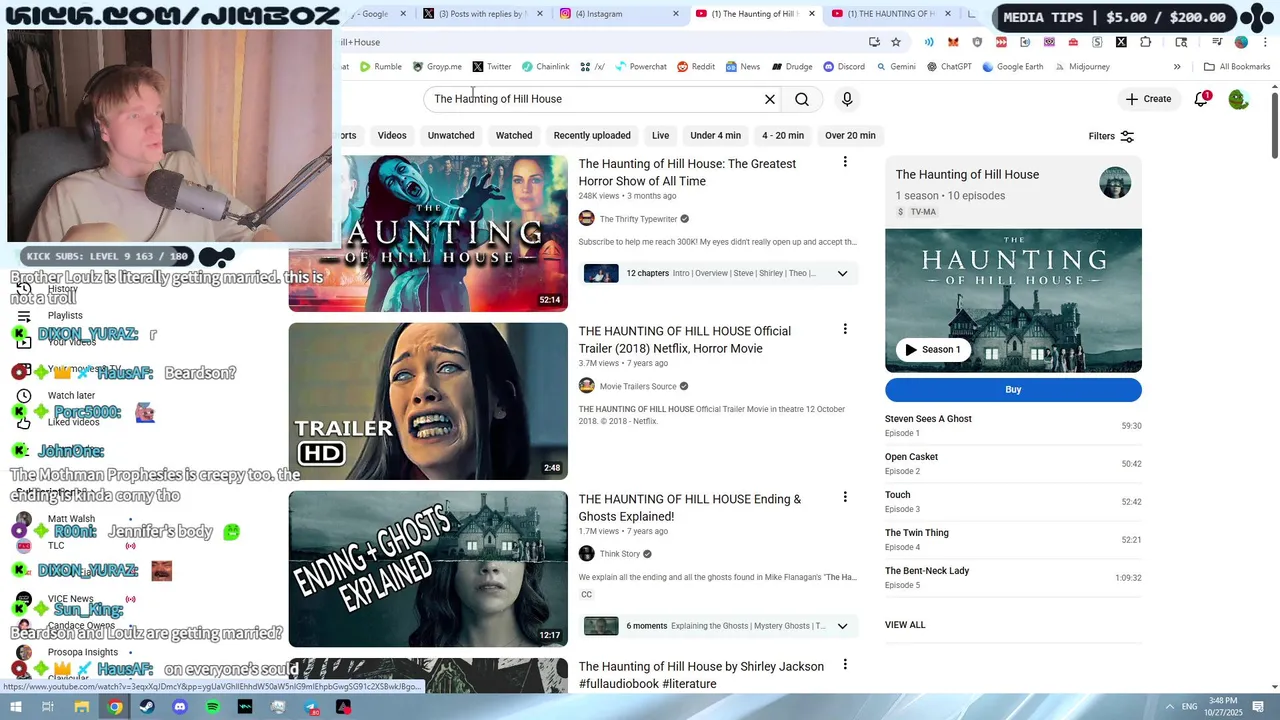This screenshot has width=1280, height=720.
Task: Open Reddit bookmark
Action: (696, 67)
